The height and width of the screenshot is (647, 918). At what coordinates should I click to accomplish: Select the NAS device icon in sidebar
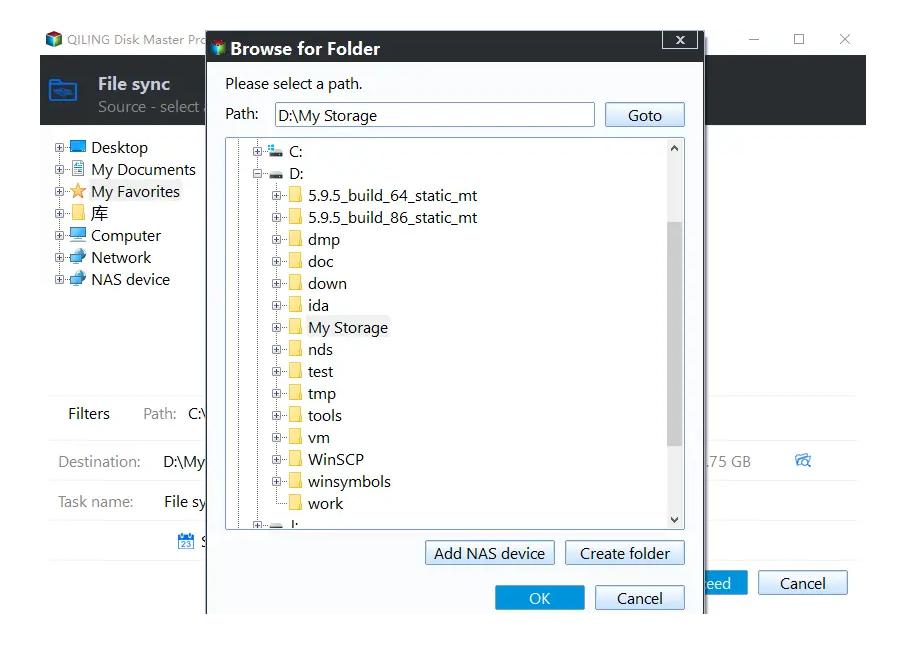tap(78, 280)
